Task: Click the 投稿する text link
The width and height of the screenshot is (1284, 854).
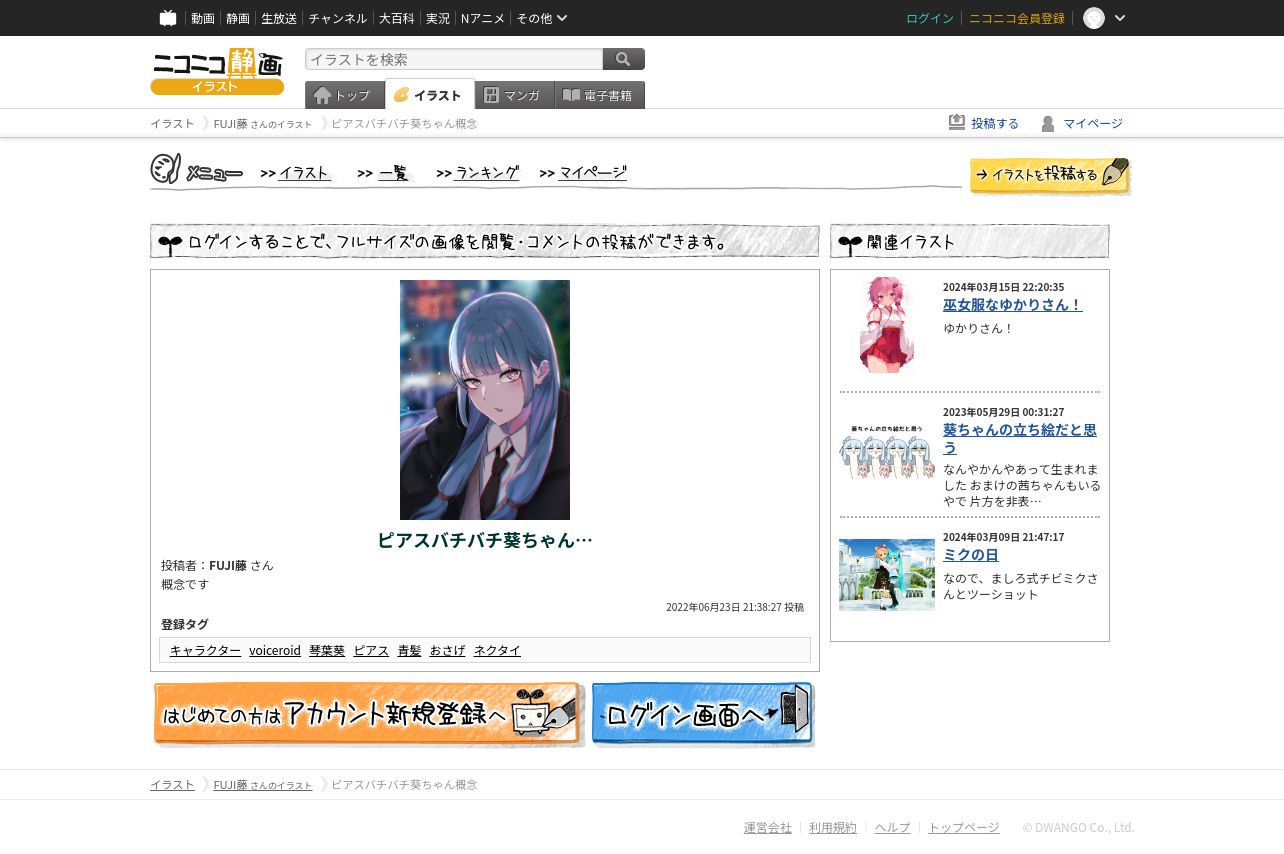Action: click(995, 123)
